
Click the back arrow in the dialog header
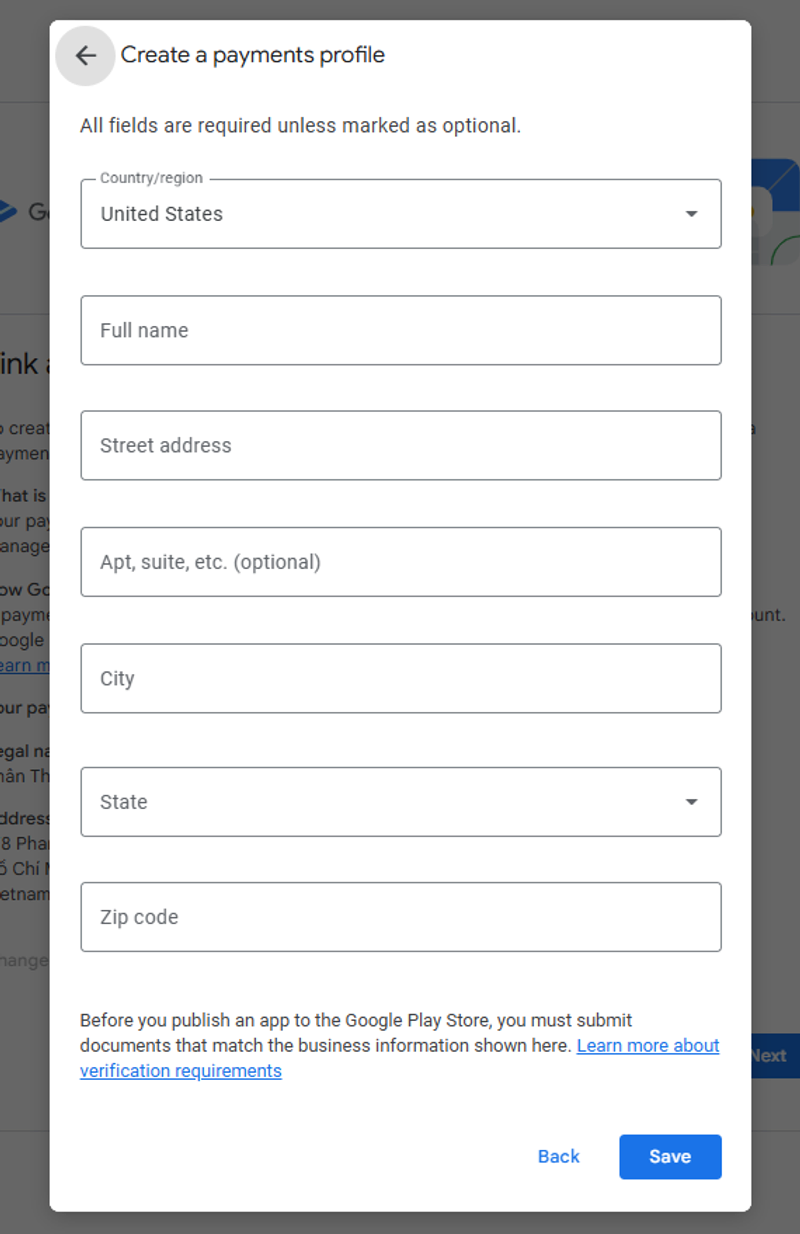[85, 56]
